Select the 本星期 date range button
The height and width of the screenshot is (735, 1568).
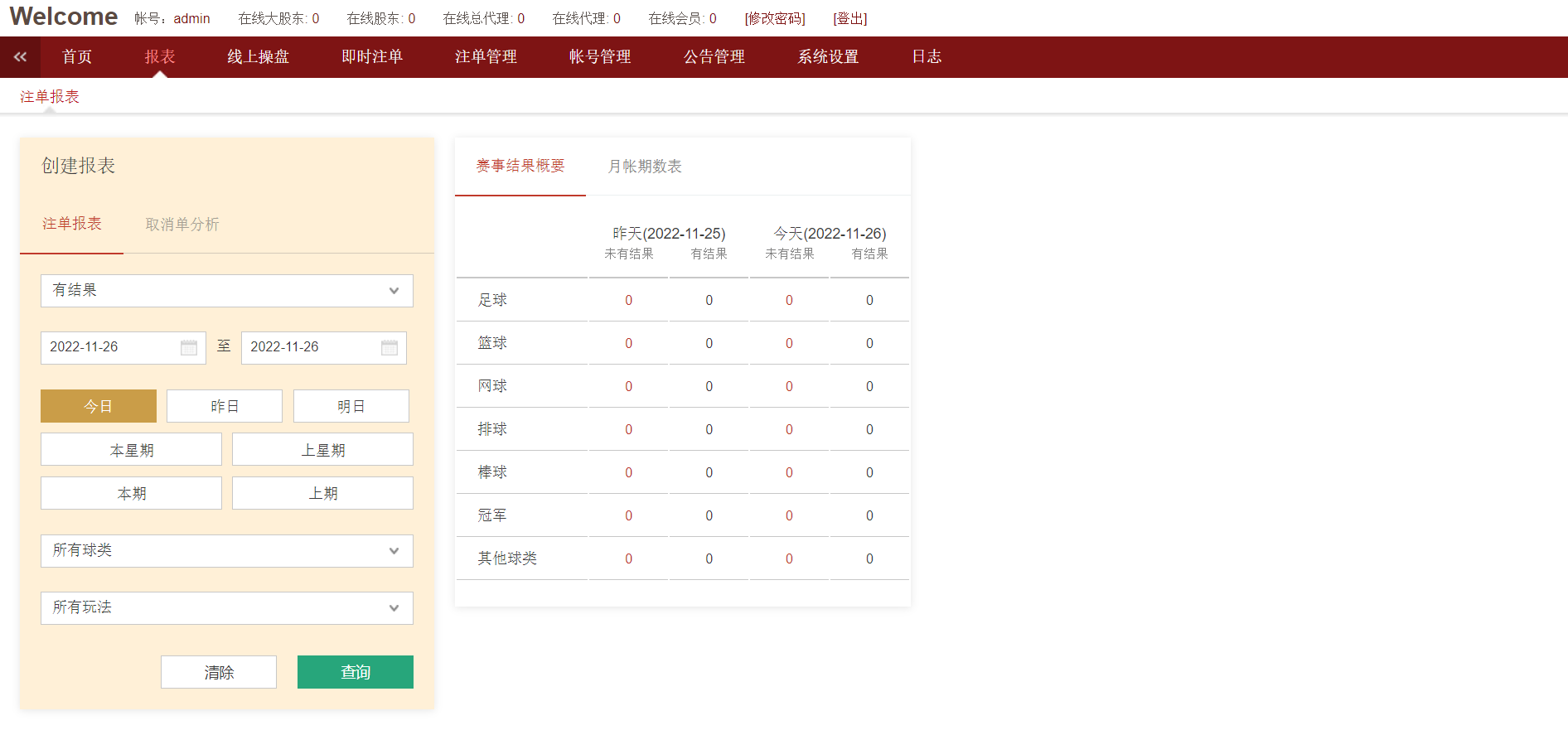(x=131, y=450)
